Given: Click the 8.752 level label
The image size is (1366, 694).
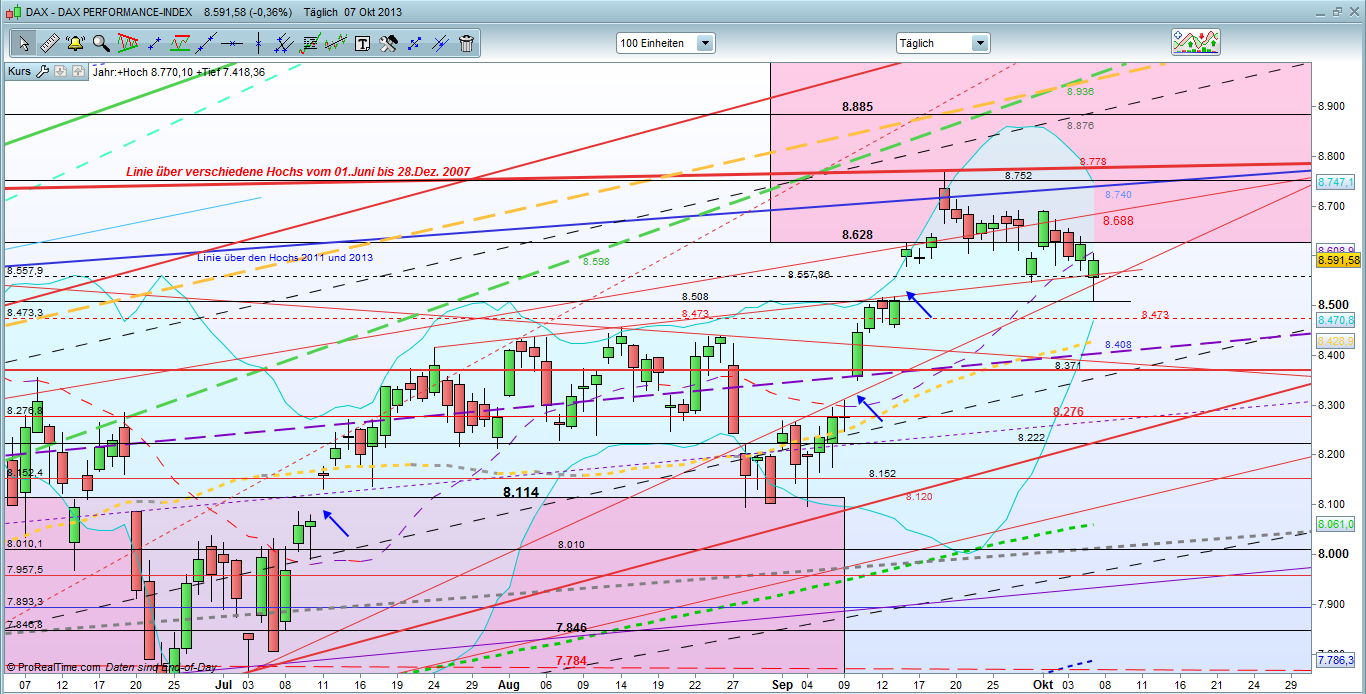Looking at the screenshot, I should [x=1018, y=174].
